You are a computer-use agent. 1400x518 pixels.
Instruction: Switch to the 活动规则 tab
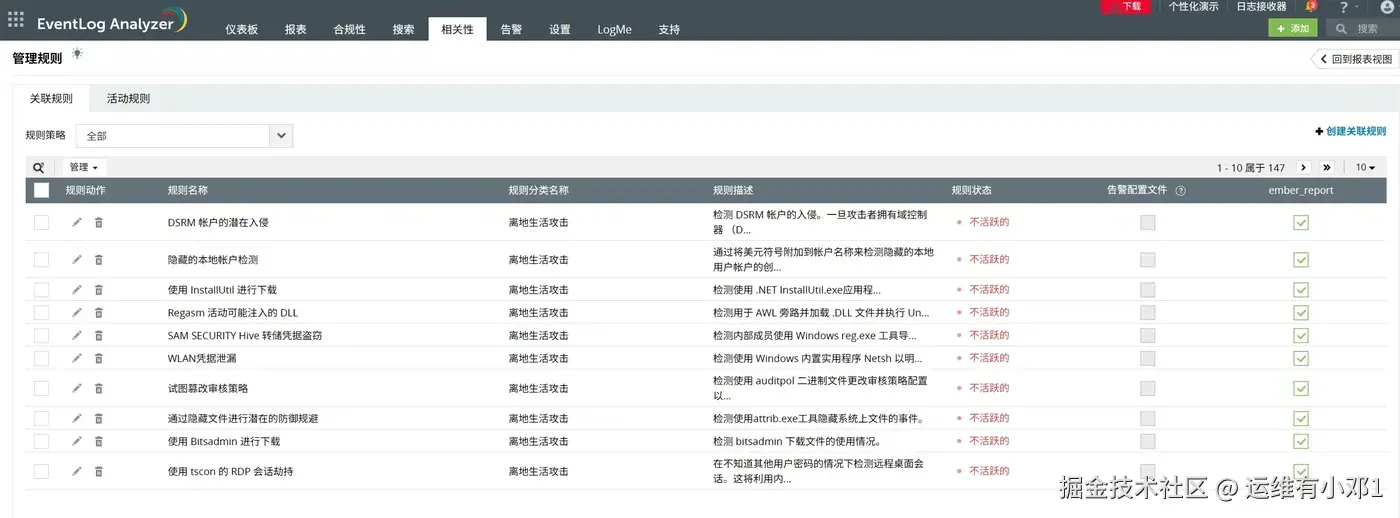(x=129, y=99)
